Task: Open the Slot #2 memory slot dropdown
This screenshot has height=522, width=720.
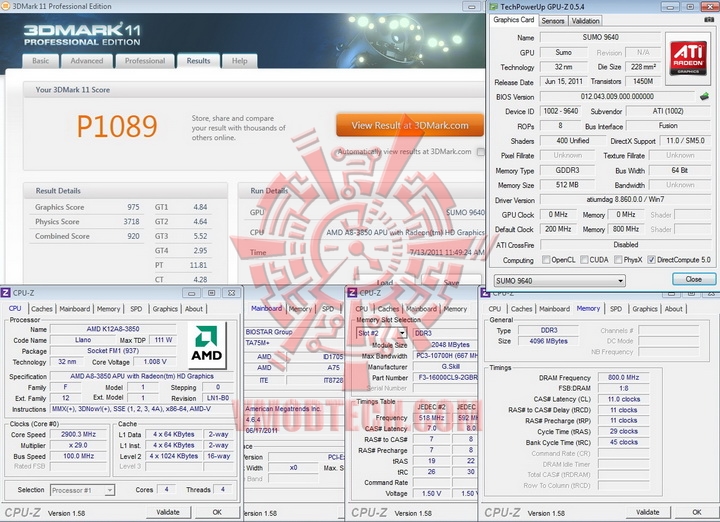Action: click(381, 333)
